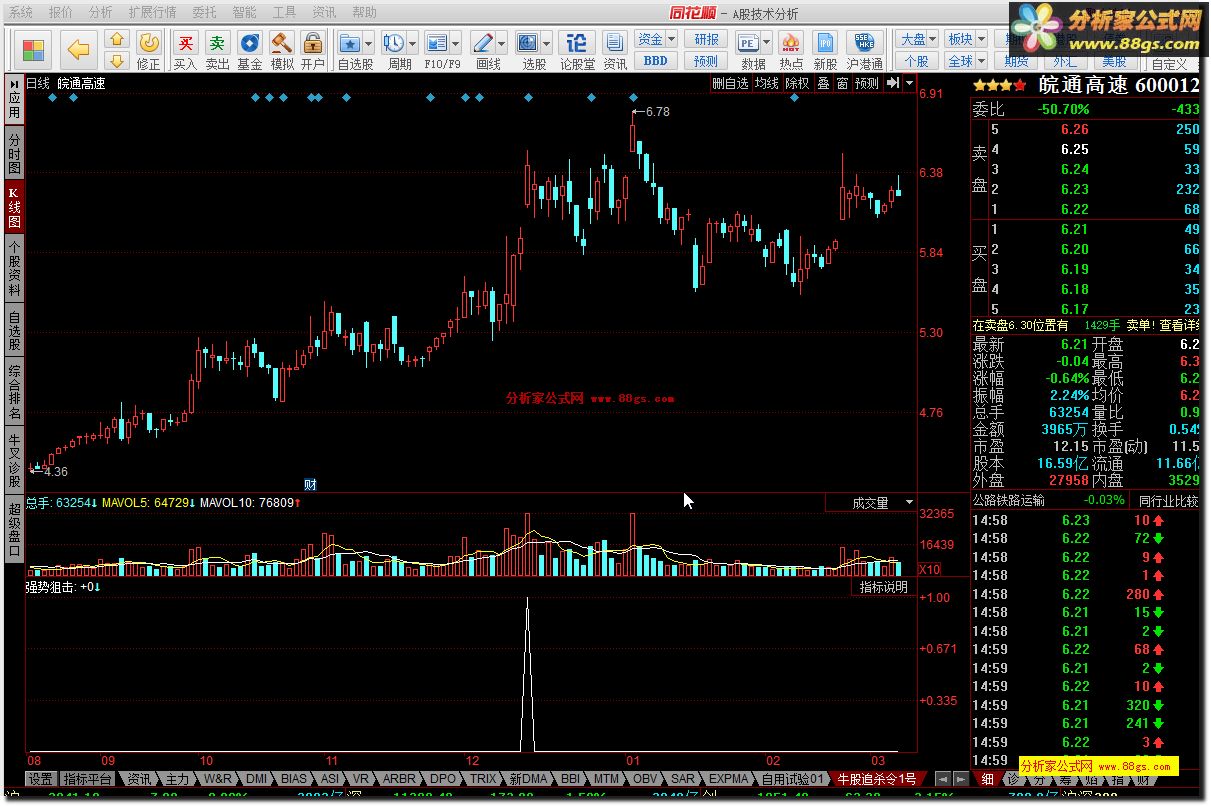Go back with the yellow left arrow
1211x806 pixels.
78,49
